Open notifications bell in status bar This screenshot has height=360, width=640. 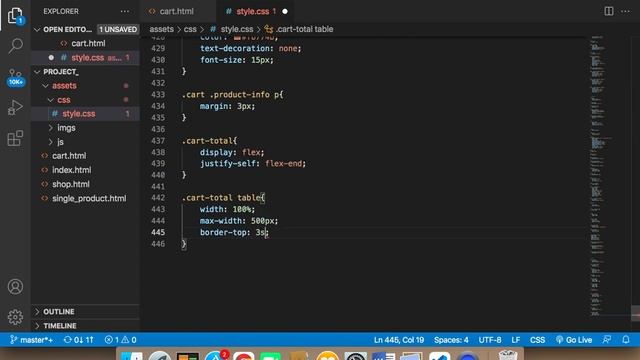pos(626,340)
